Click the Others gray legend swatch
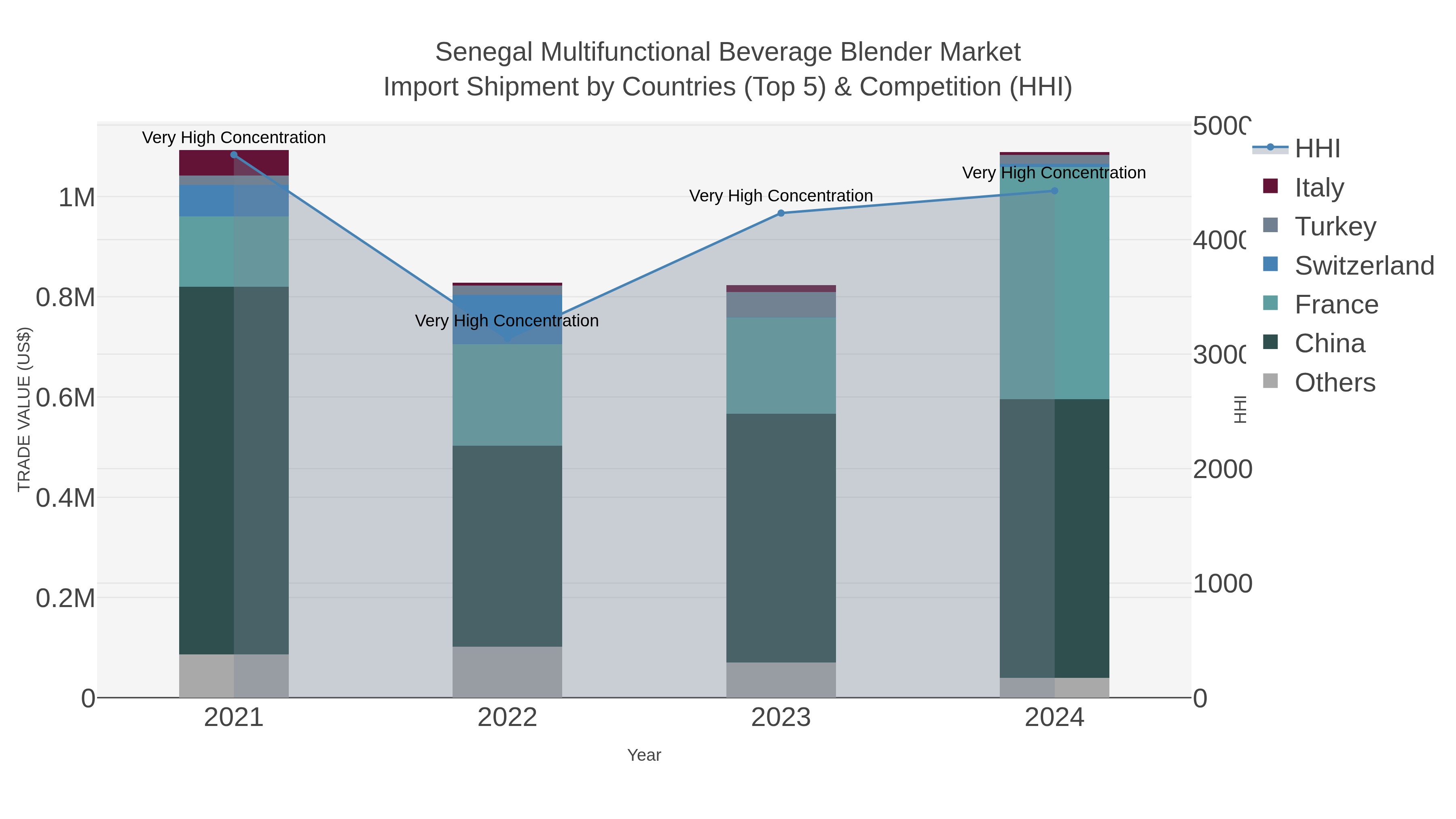This screenshot has width=1456, height=819. pyautogui.click(x=1270, y=381)
